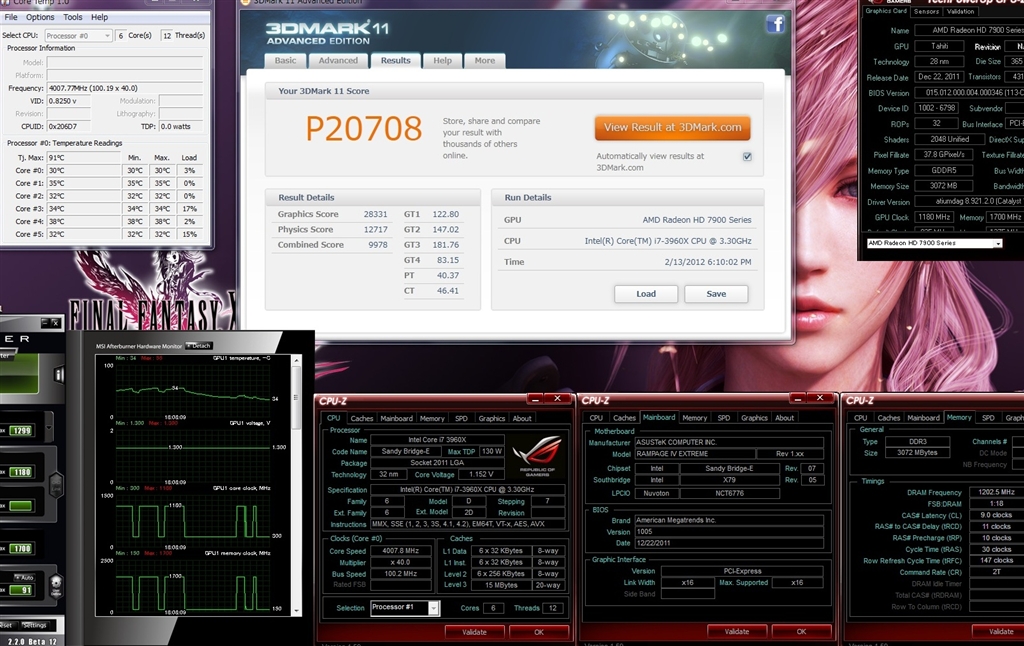Switch to GPU-Z Sensors tab
Viewport: 1024px width, 646px height.
point(926,11)
